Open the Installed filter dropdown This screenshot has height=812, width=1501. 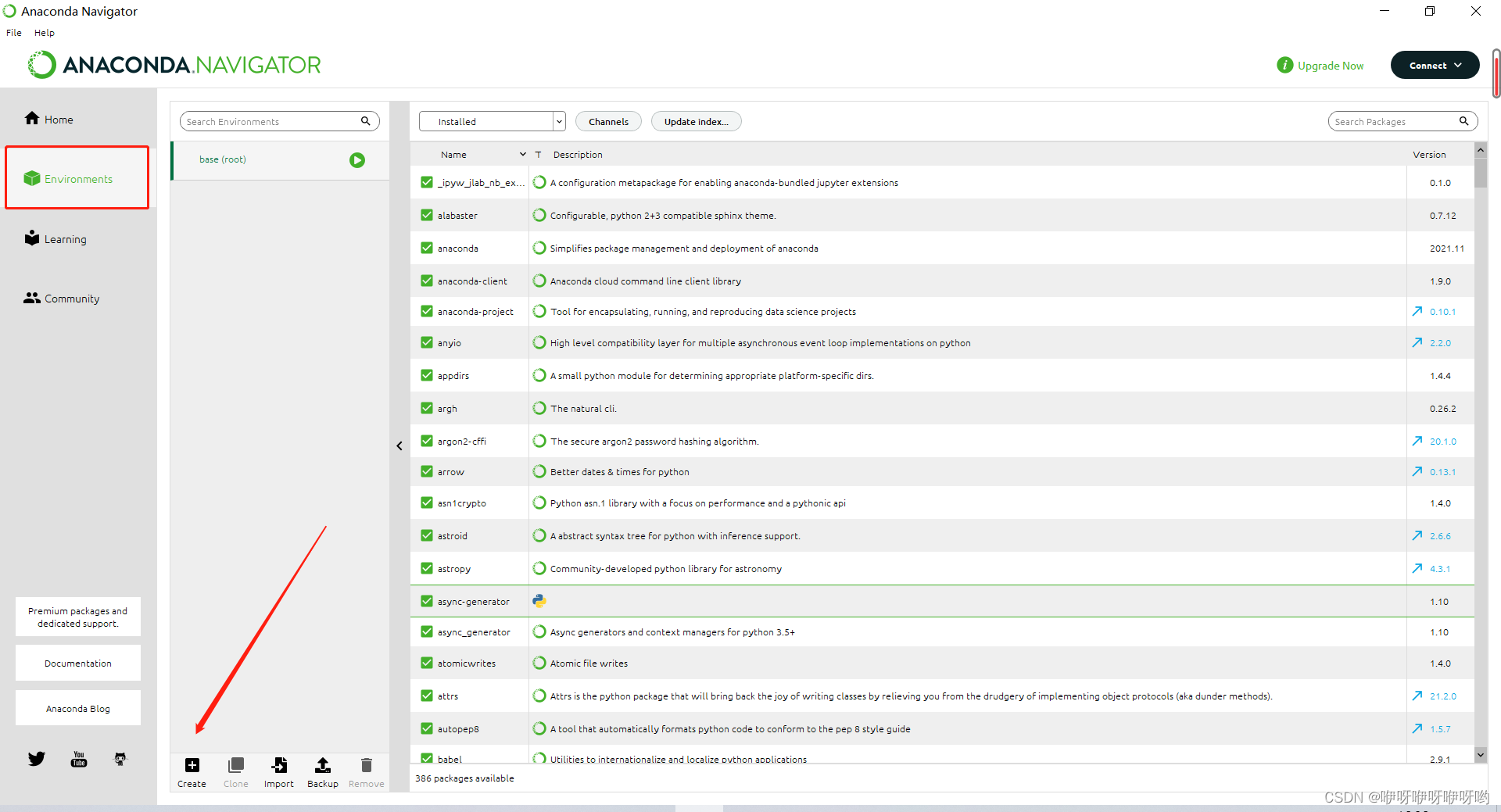pyautogui.click(x=492, y=121)
